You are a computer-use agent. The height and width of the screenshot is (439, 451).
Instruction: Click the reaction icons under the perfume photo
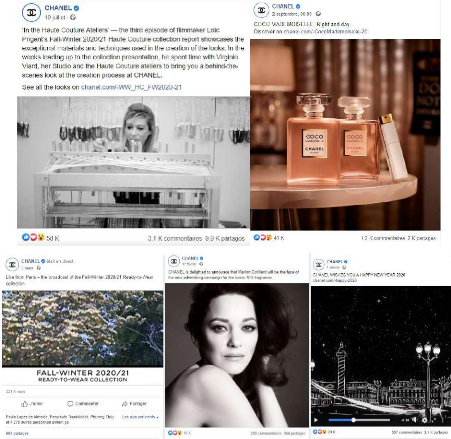point(263,237)
